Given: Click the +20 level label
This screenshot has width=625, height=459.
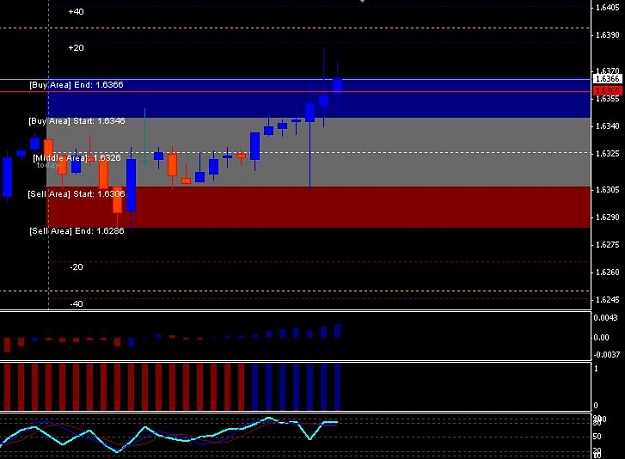Looking at the screenshot, I should pyautogui.click(x=76, y=48).
